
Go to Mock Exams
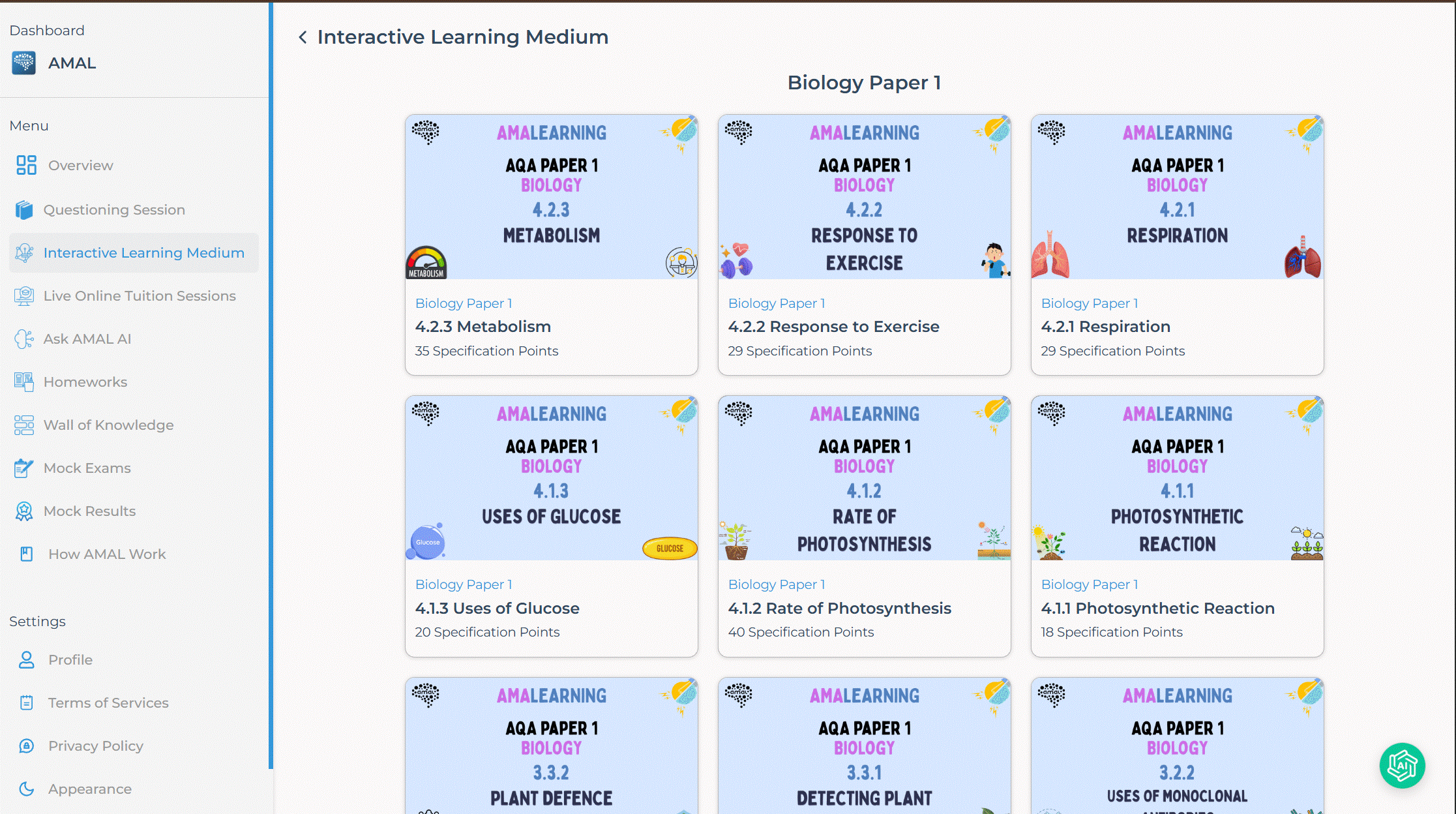tap(134, 468)
